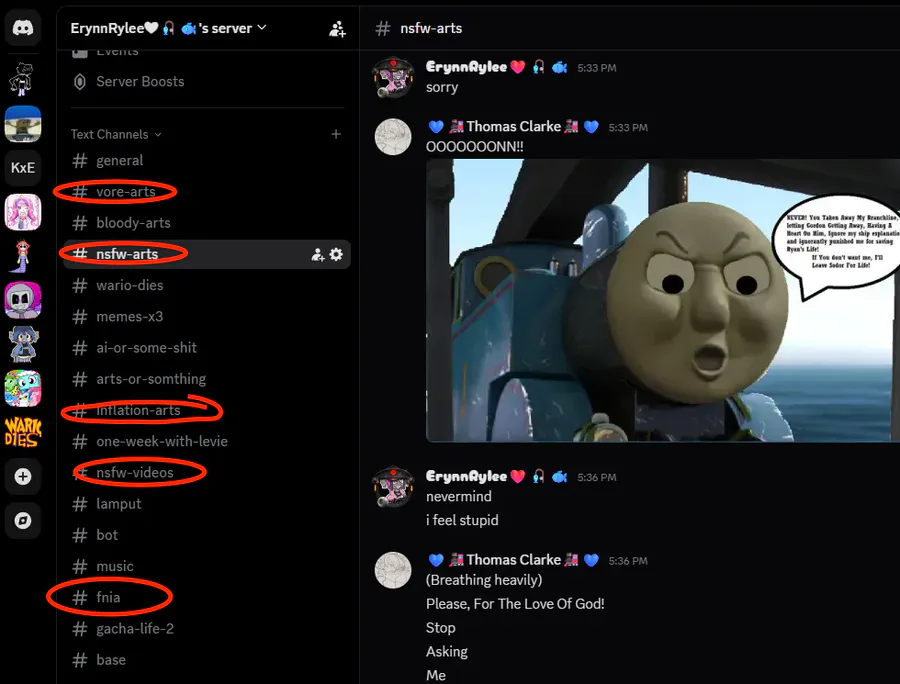Click the Add a Server plus icon
This screenshot has width=900, height=684.
click(23, 477)
